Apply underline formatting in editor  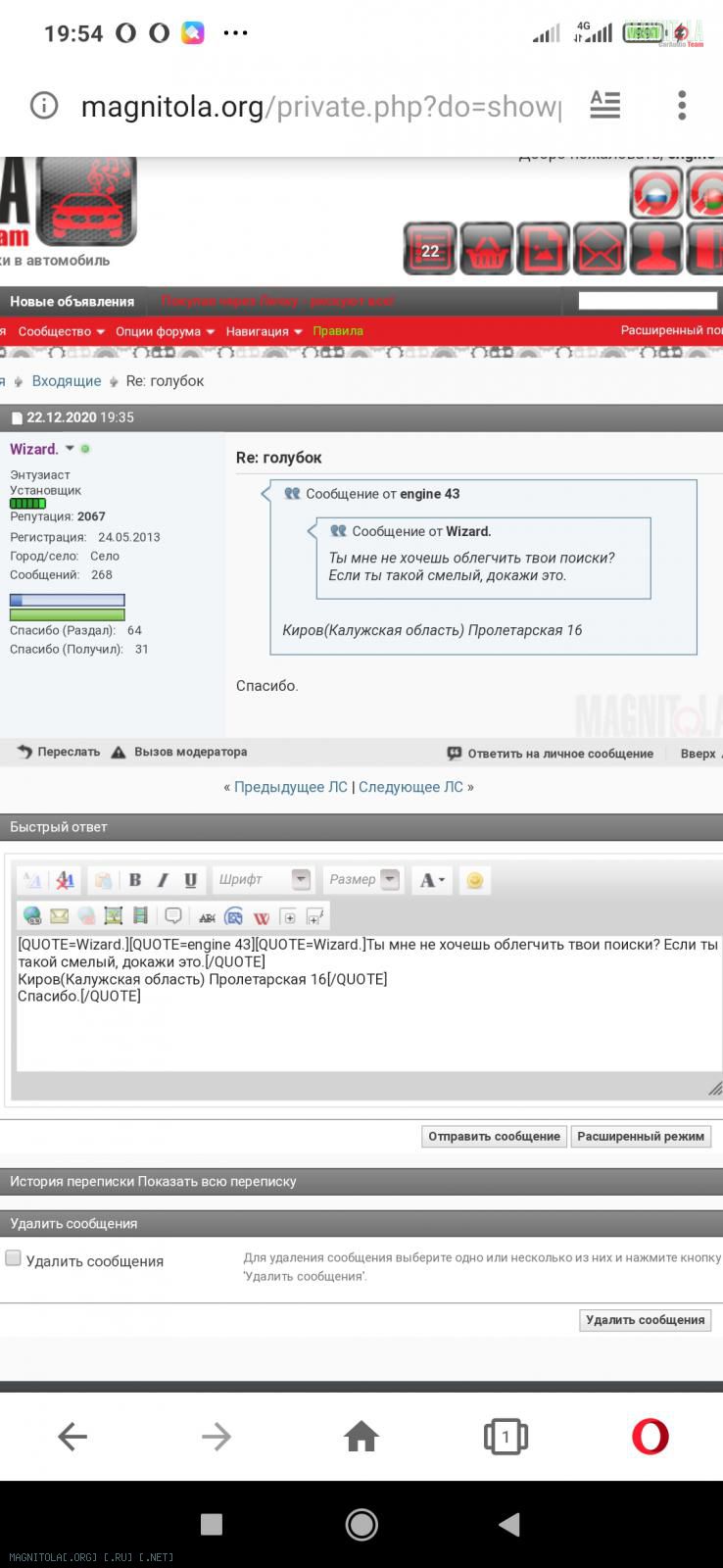190,880
